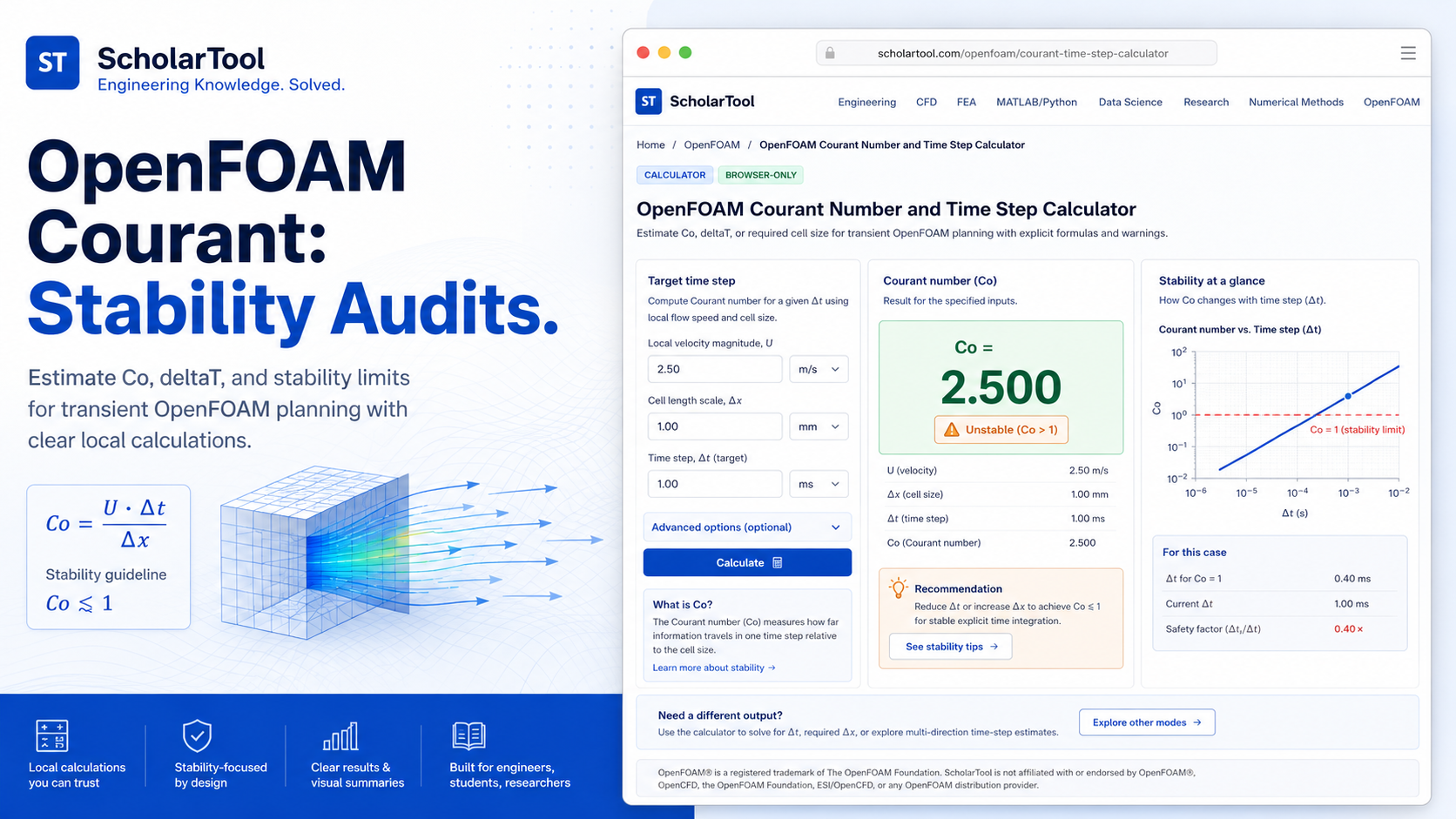
Task: Open the cell length unit mm dropdown
Action: pyautogui.click(x=819, y=426)
